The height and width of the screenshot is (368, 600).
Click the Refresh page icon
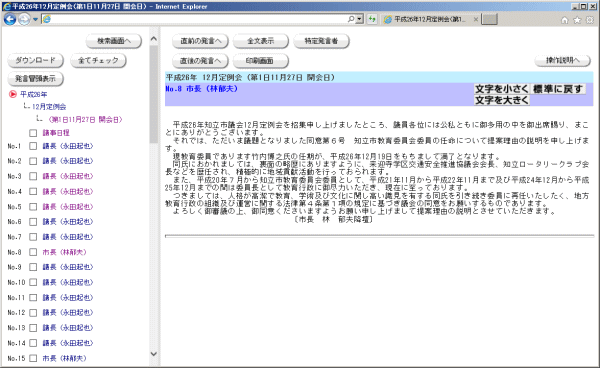tap(372, 19)
